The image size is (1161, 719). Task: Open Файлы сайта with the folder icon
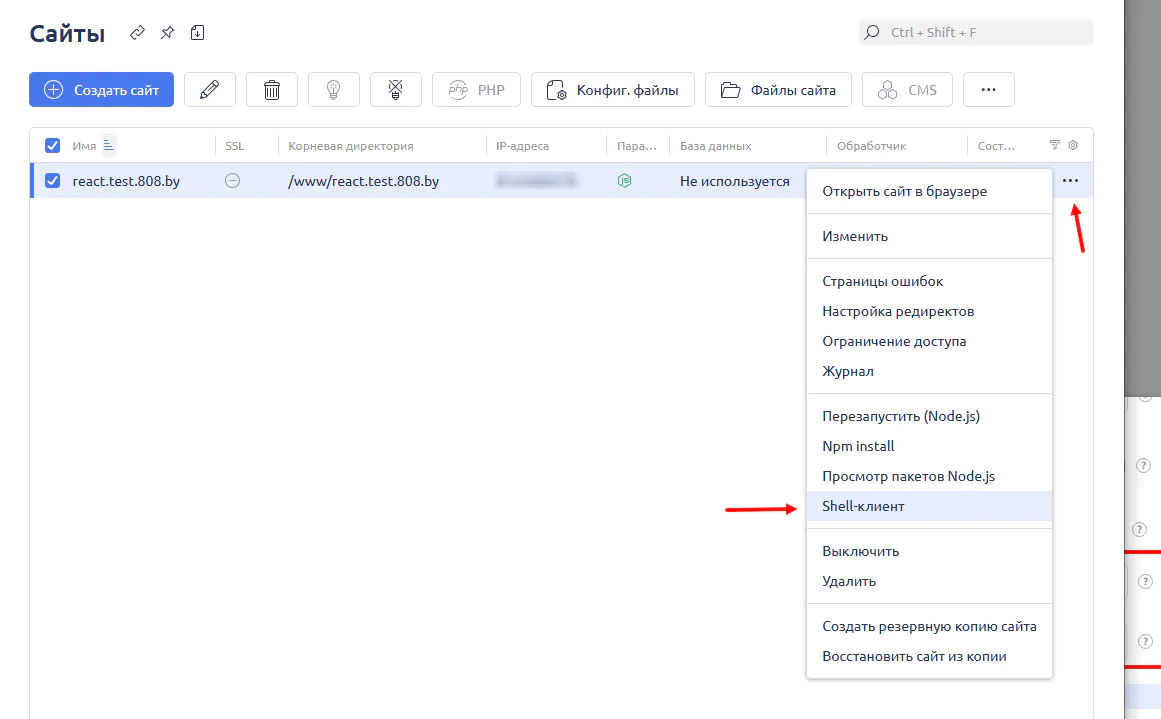[x=778, y=89]
